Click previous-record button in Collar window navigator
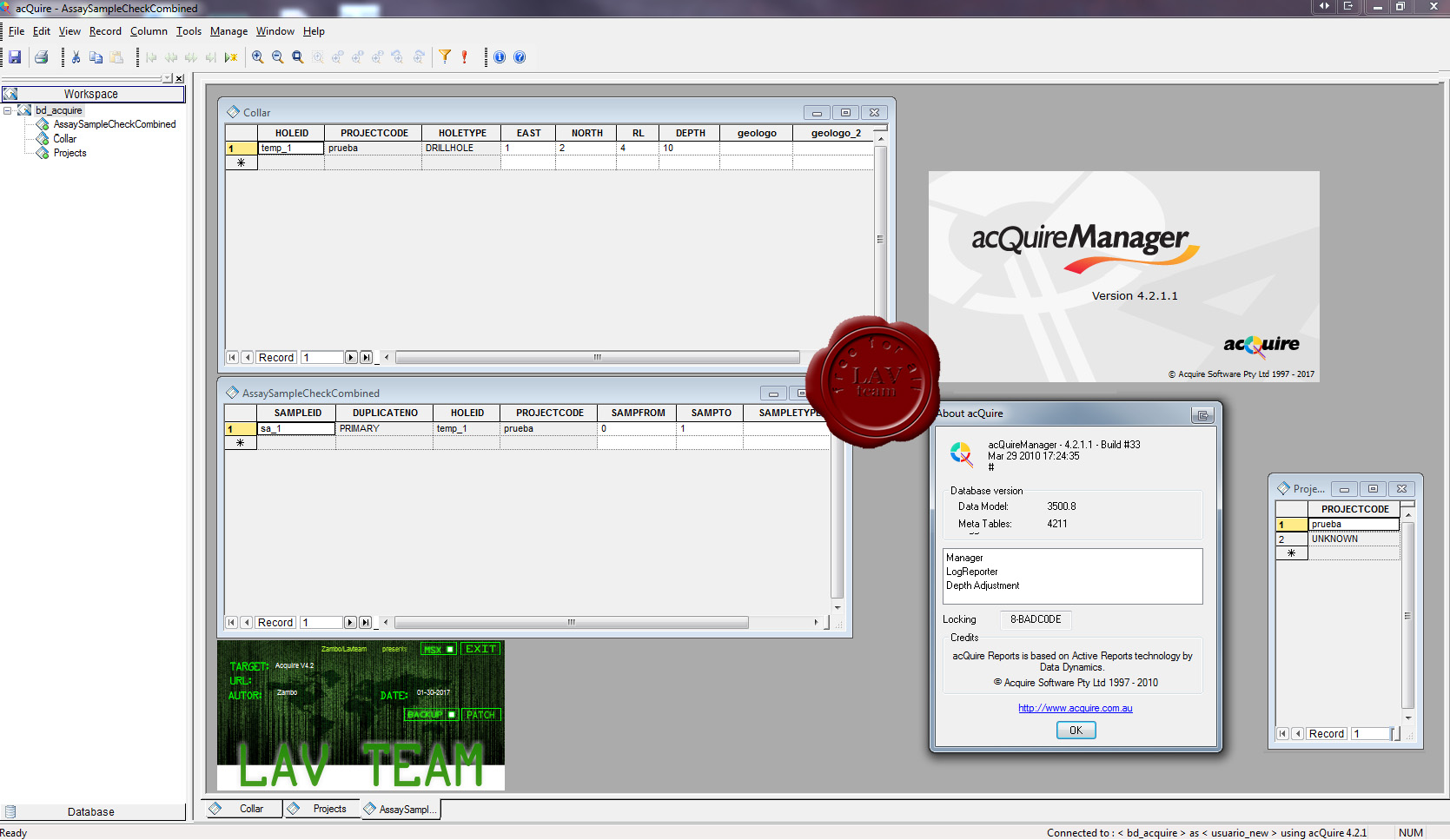Screen dimensions: 1450x840 tap(248, 357)
